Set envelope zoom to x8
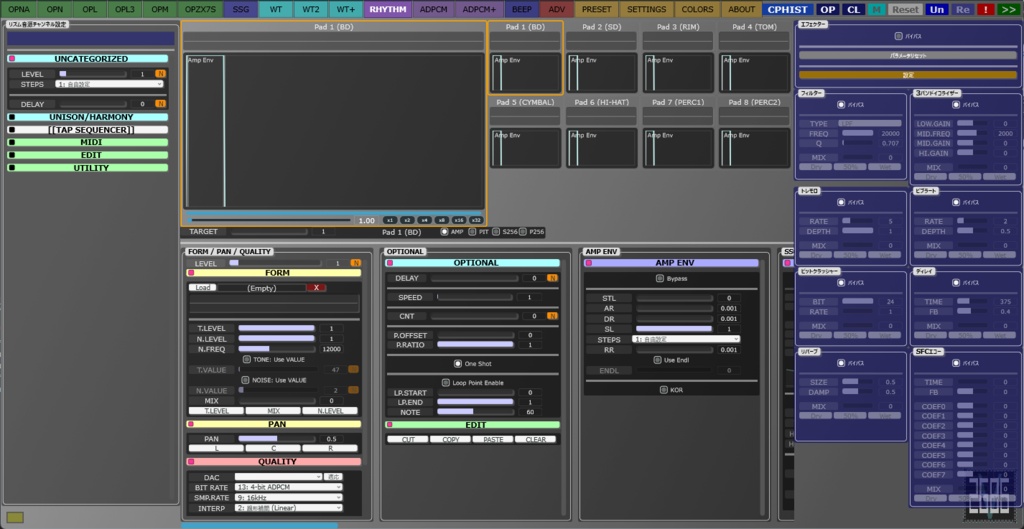 click(441, 221)
